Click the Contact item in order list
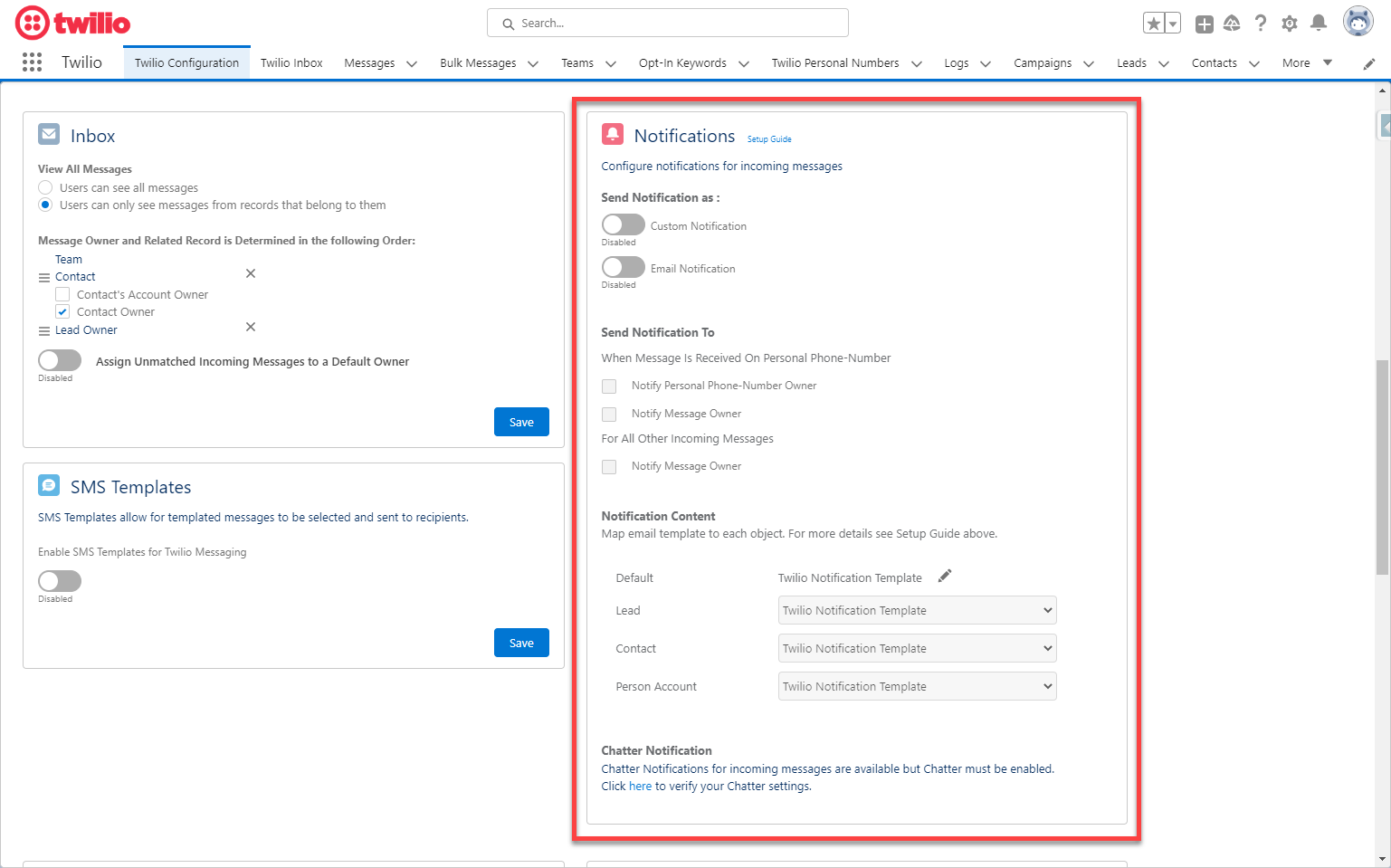Image resolution: width=1391 pixels, height=868 pixels. (x=75, y=276)
